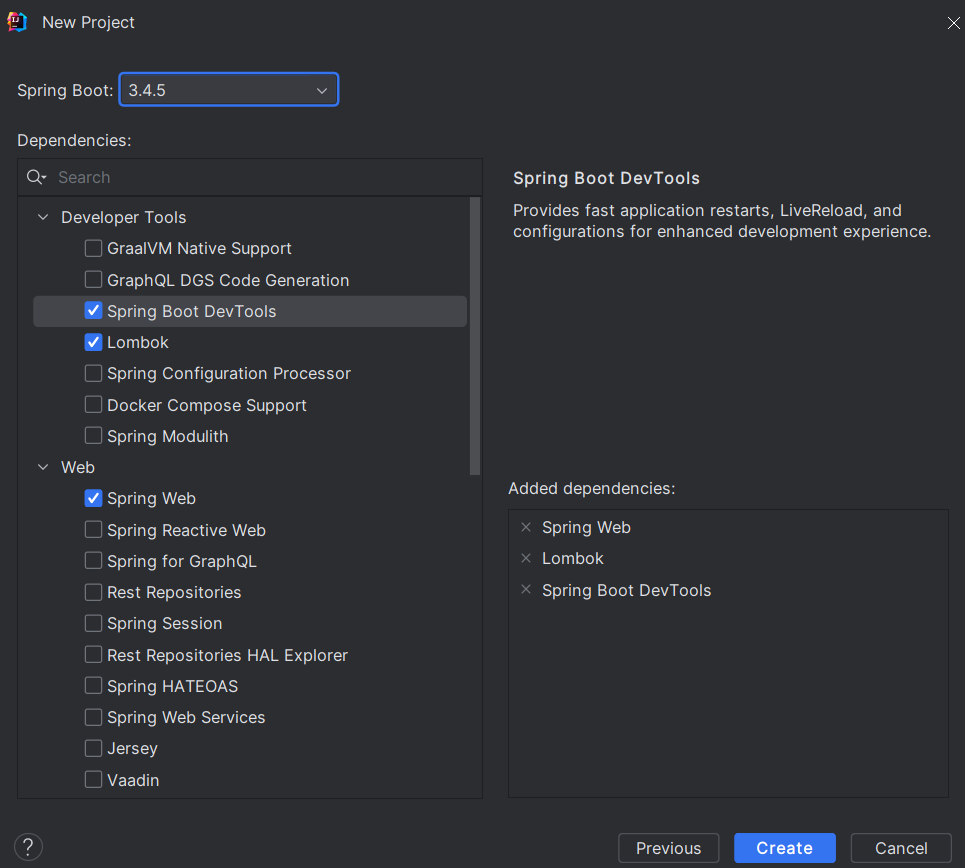The image size is (965, 868).
Task: Remove Lombok from added dependencies
Action: pos(526,558)
